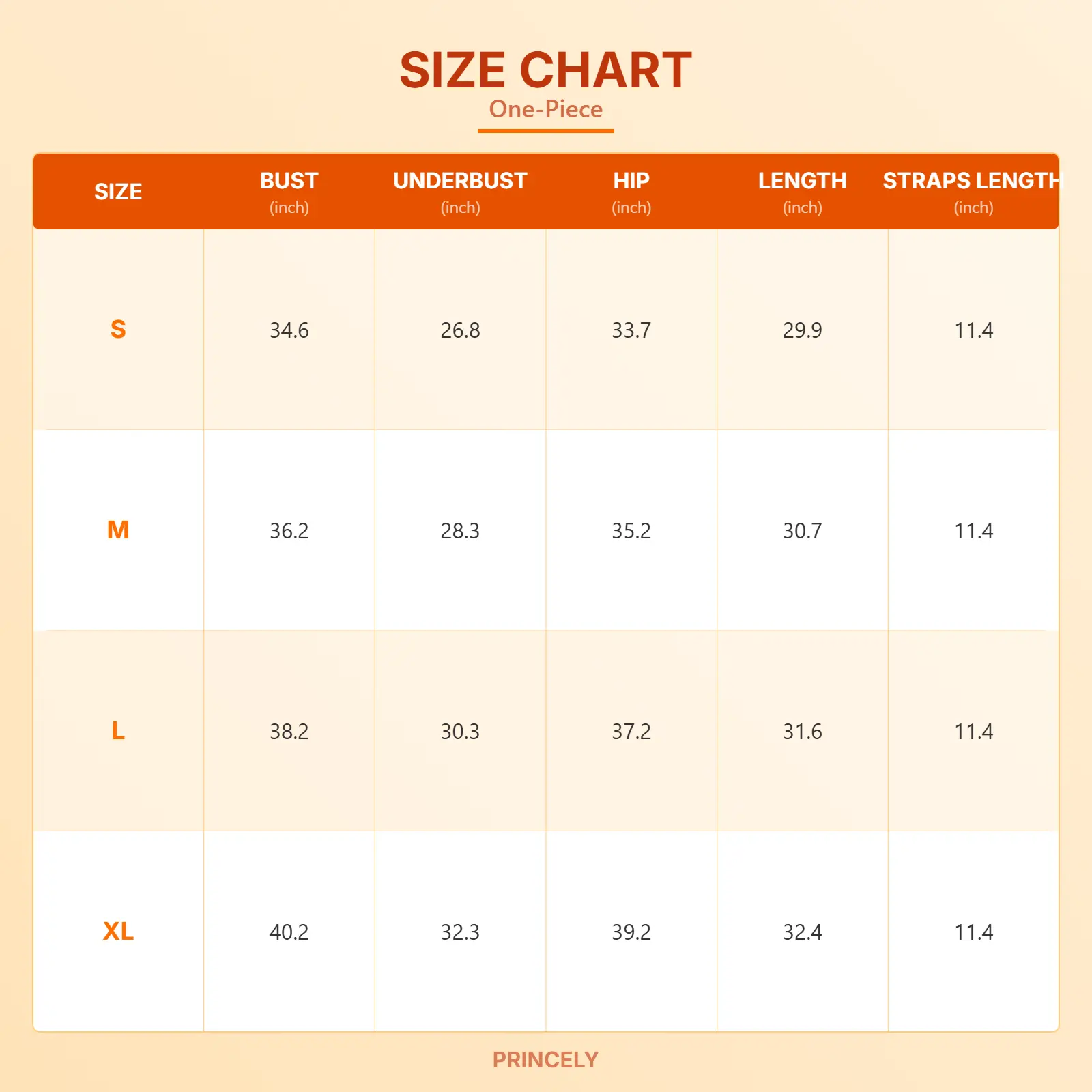This screenshot has width=1092, height=1092.
Task: Click the 35.2 hip value
Action: tap(631, 531)
